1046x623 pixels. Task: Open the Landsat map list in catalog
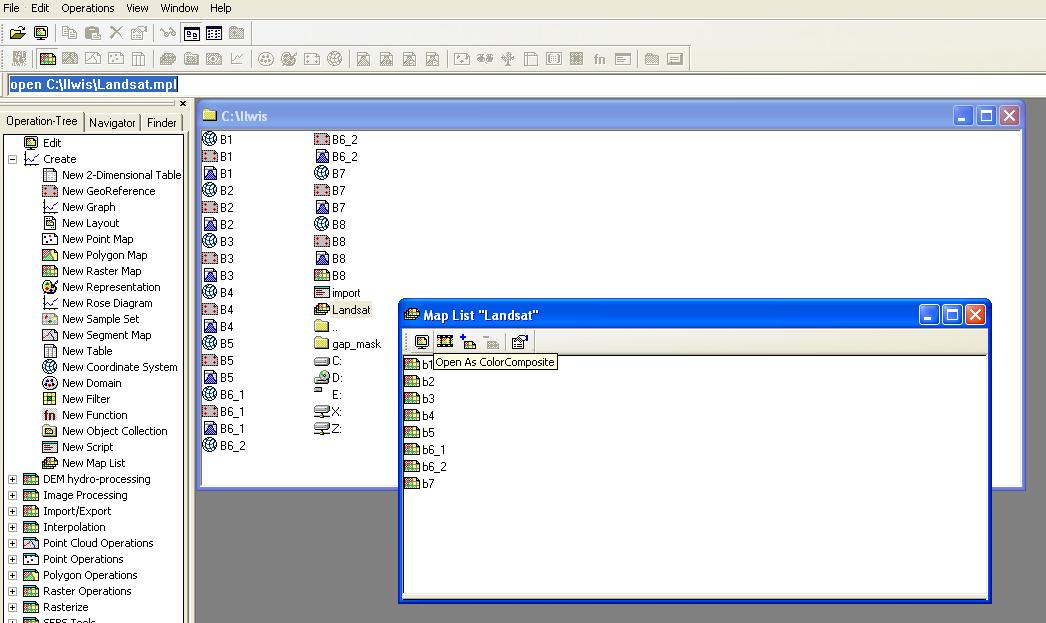pyautogui.click(x=350, y=310)
